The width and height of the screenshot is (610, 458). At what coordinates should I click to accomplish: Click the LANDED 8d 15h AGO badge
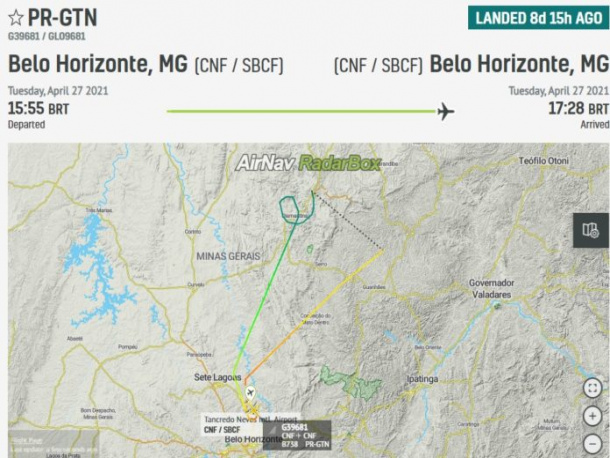(x=538, y=18)
